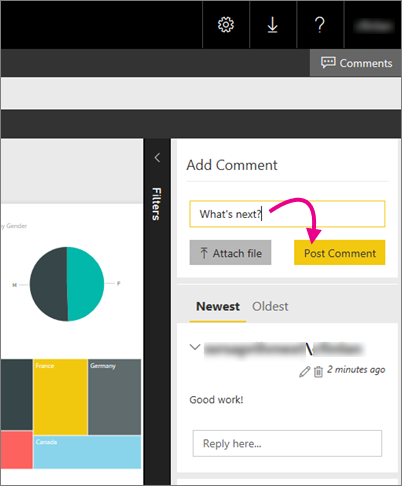
Task: Expand the Filters pane with left chevron
Action: 157,157
